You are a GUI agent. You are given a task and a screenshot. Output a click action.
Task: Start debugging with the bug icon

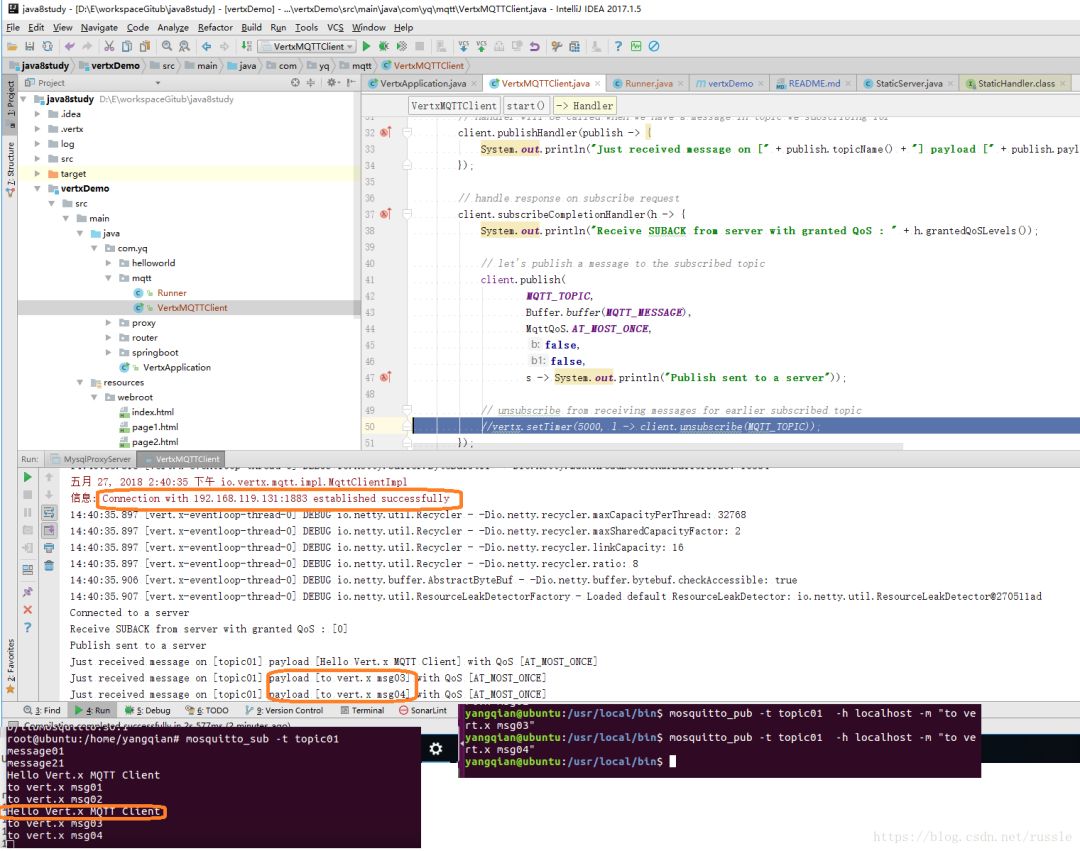click(x=384, y=46)
